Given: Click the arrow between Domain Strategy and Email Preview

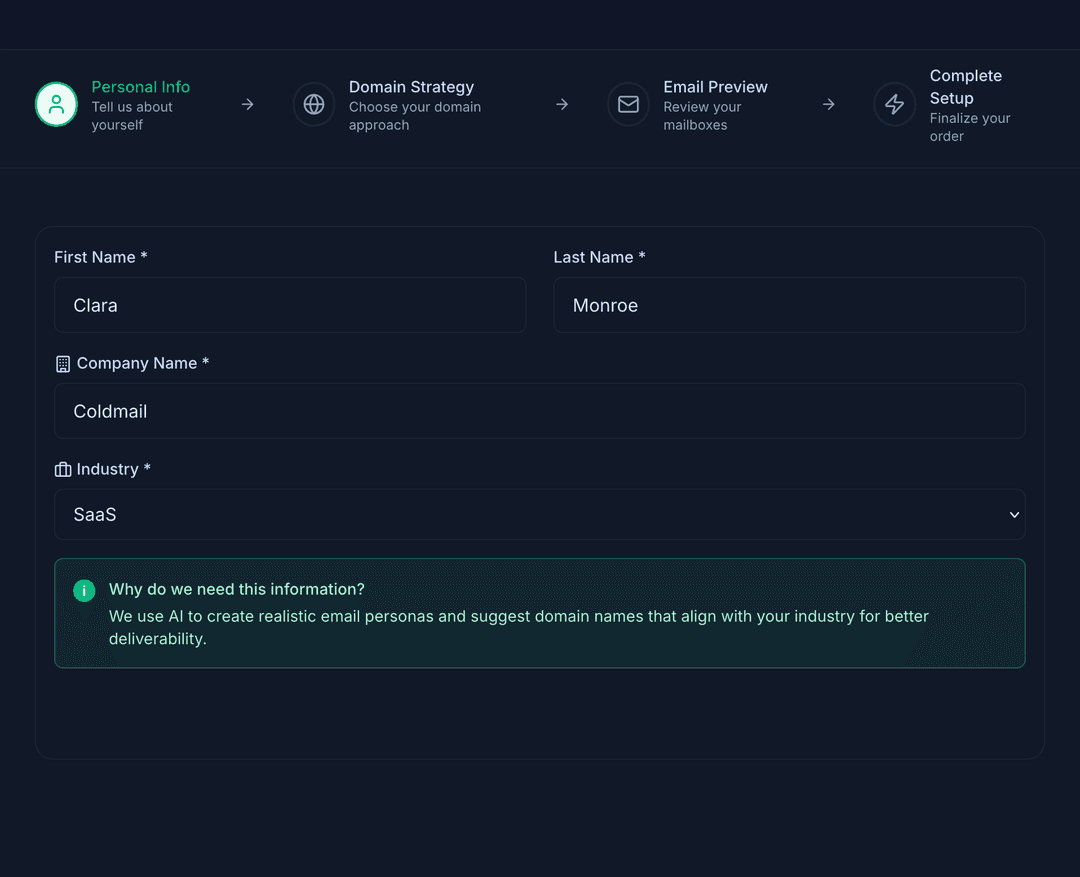Looking at the screenshot, I should (x=562, y=104).
